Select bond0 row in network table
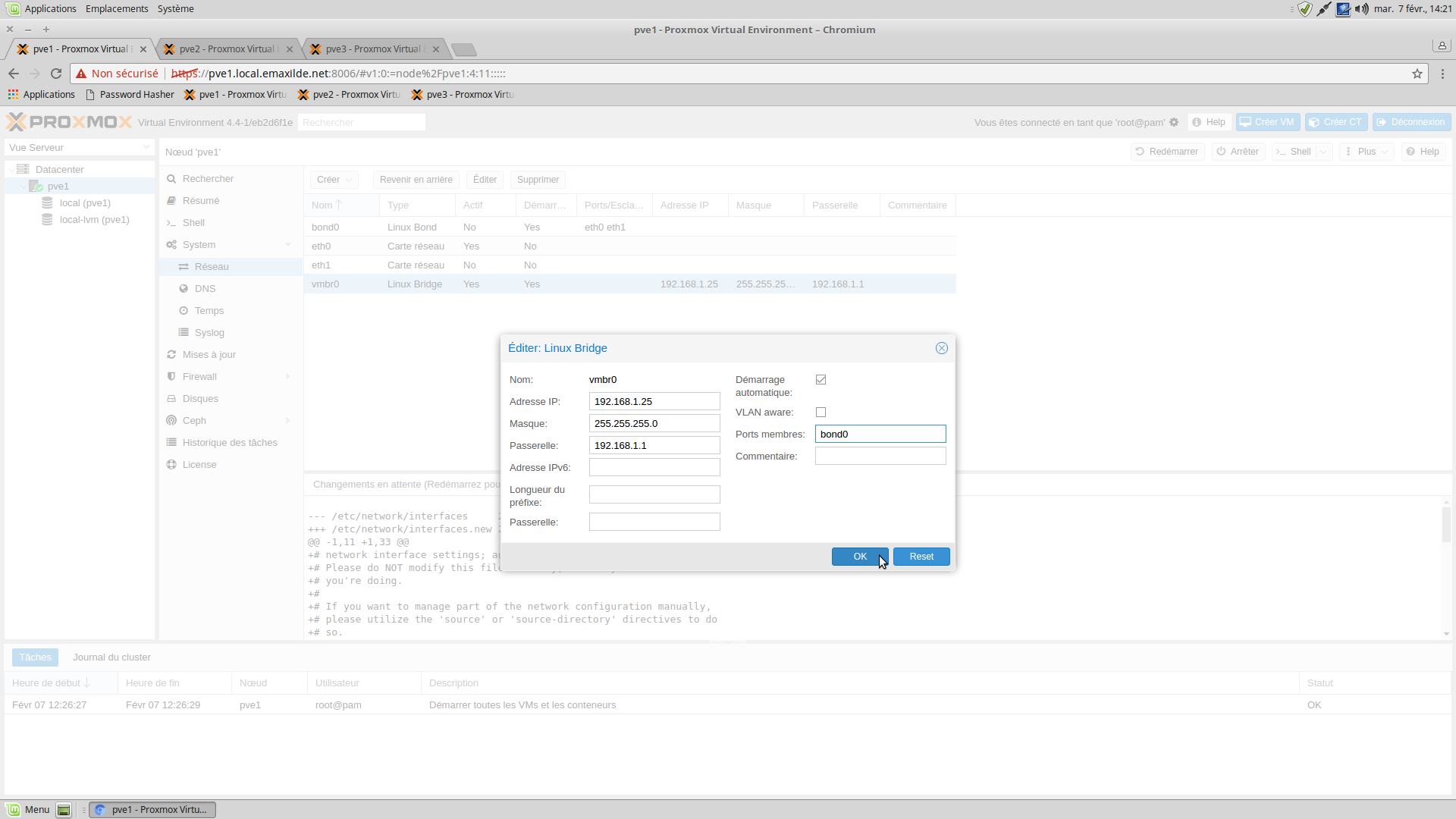Viewport: 1456px width, 819px height. click(x=629, y=227)
